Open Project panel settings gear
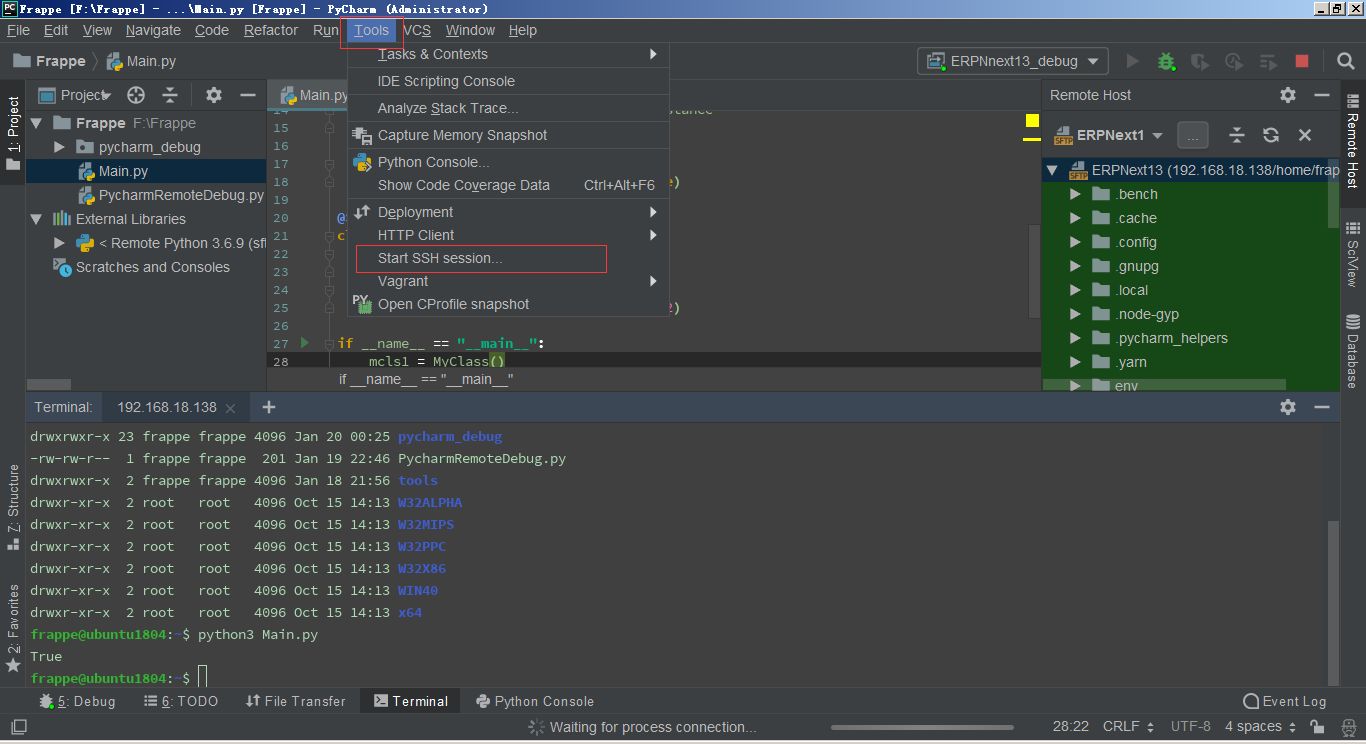This screenshot has width=1366, height=744. tap(214, 95)
